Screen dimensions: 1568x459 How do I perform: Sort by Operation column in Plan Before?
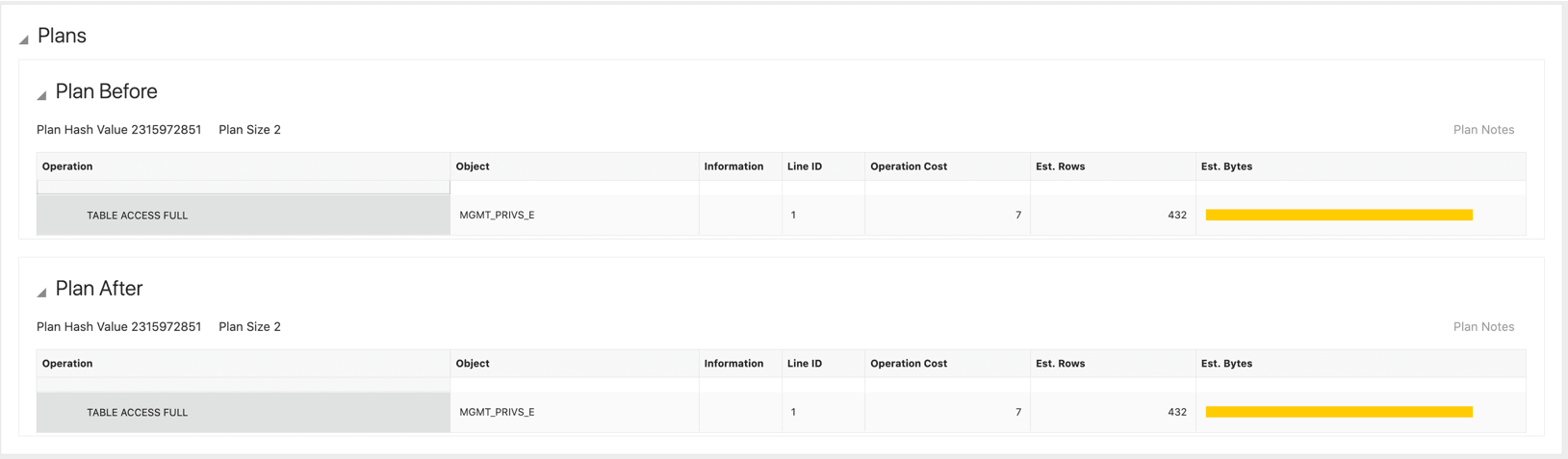67,166
